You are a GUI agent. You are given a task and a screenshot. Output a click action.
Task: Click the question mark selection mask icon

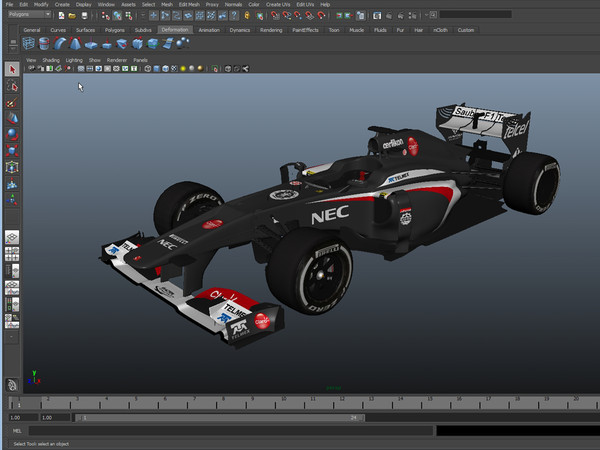tap(234, 16)
